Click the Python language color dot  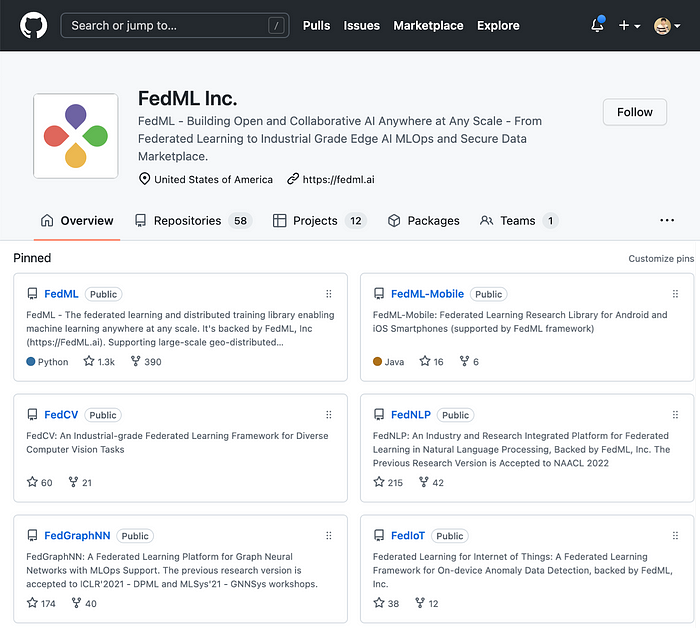click(x=30, y=362)
